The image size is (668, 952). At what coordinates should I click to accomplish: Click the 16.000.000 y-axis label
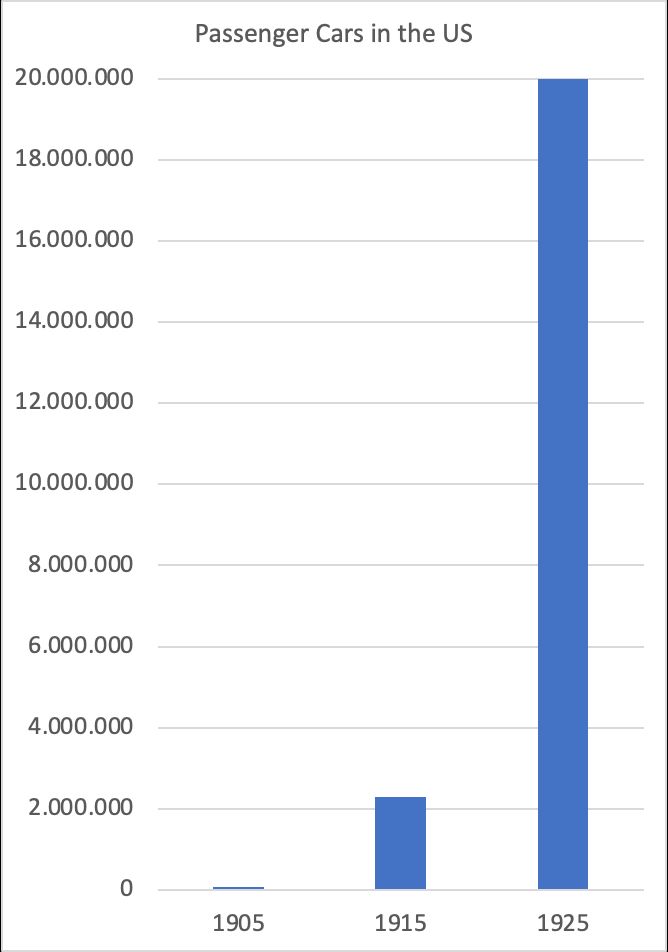[x=75, y=241]
